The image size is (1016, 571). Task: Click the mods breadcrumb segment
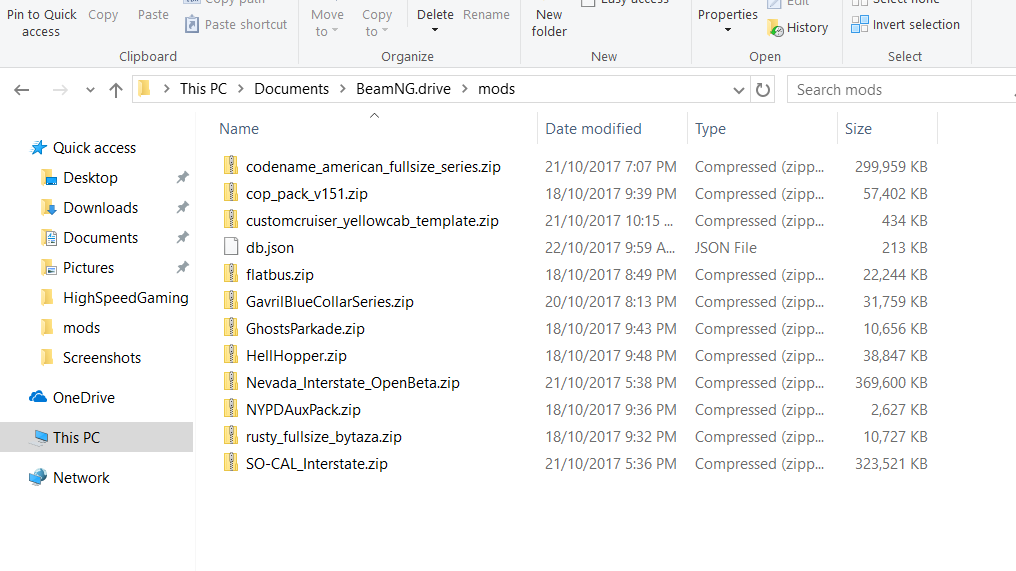[496, 89]
